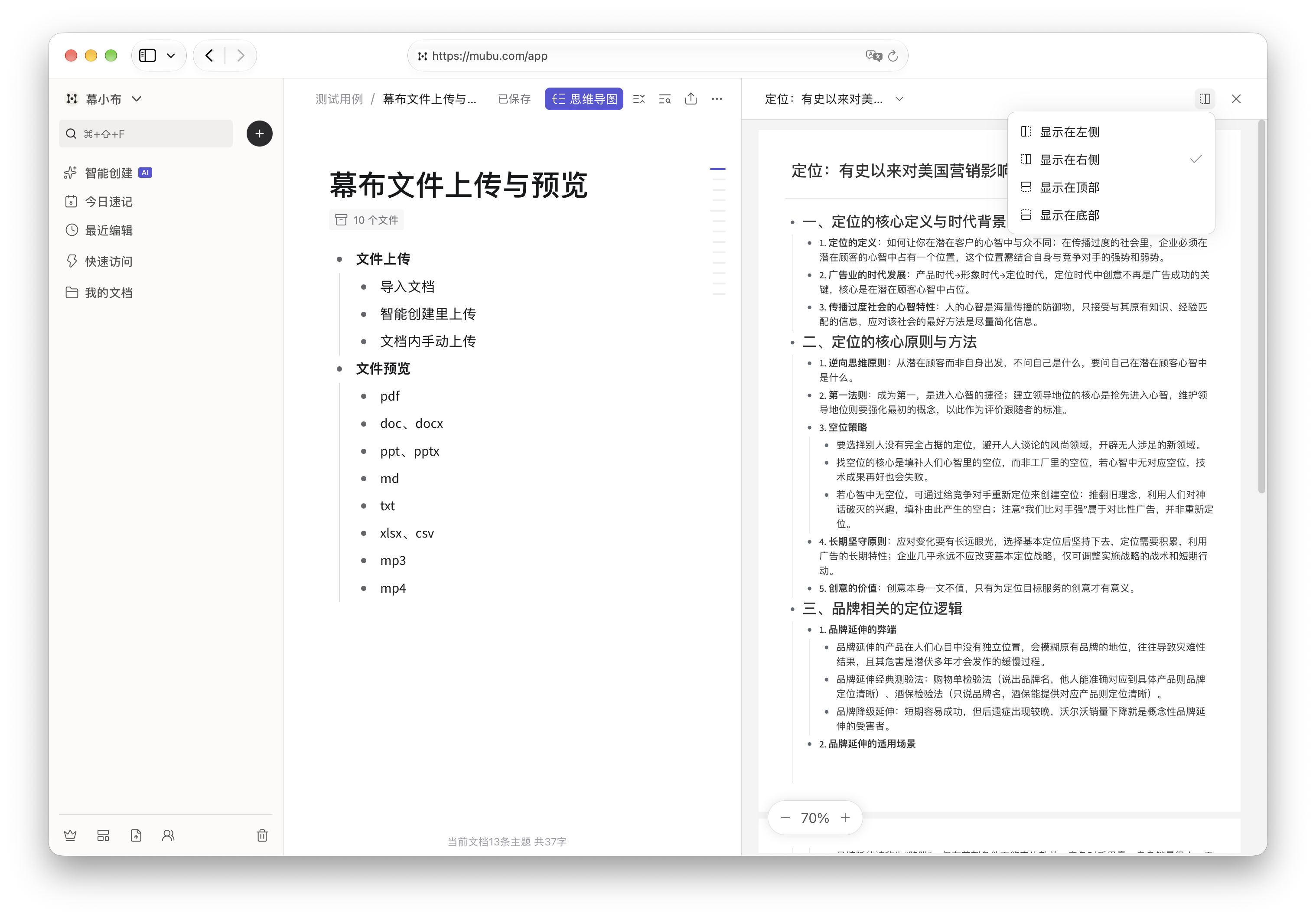
Task: Increase preview zoom with plus button
Action: click(845, 818)
